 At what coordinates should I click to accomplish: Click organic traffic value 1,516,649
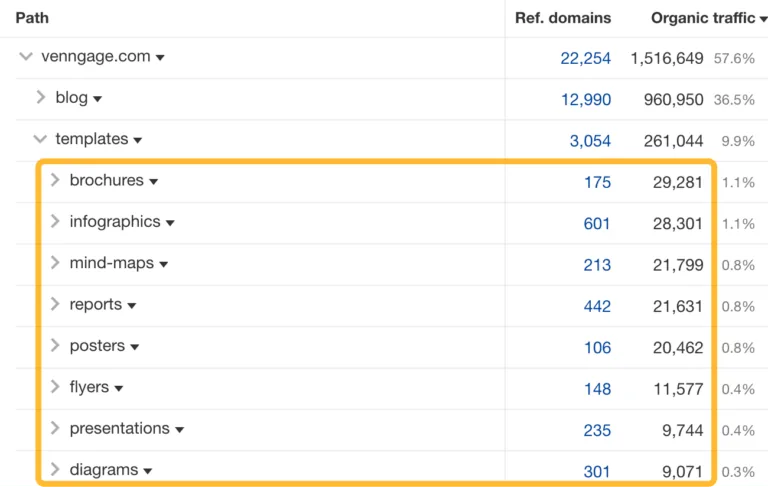pyautogui.click(x=667, y=58)
